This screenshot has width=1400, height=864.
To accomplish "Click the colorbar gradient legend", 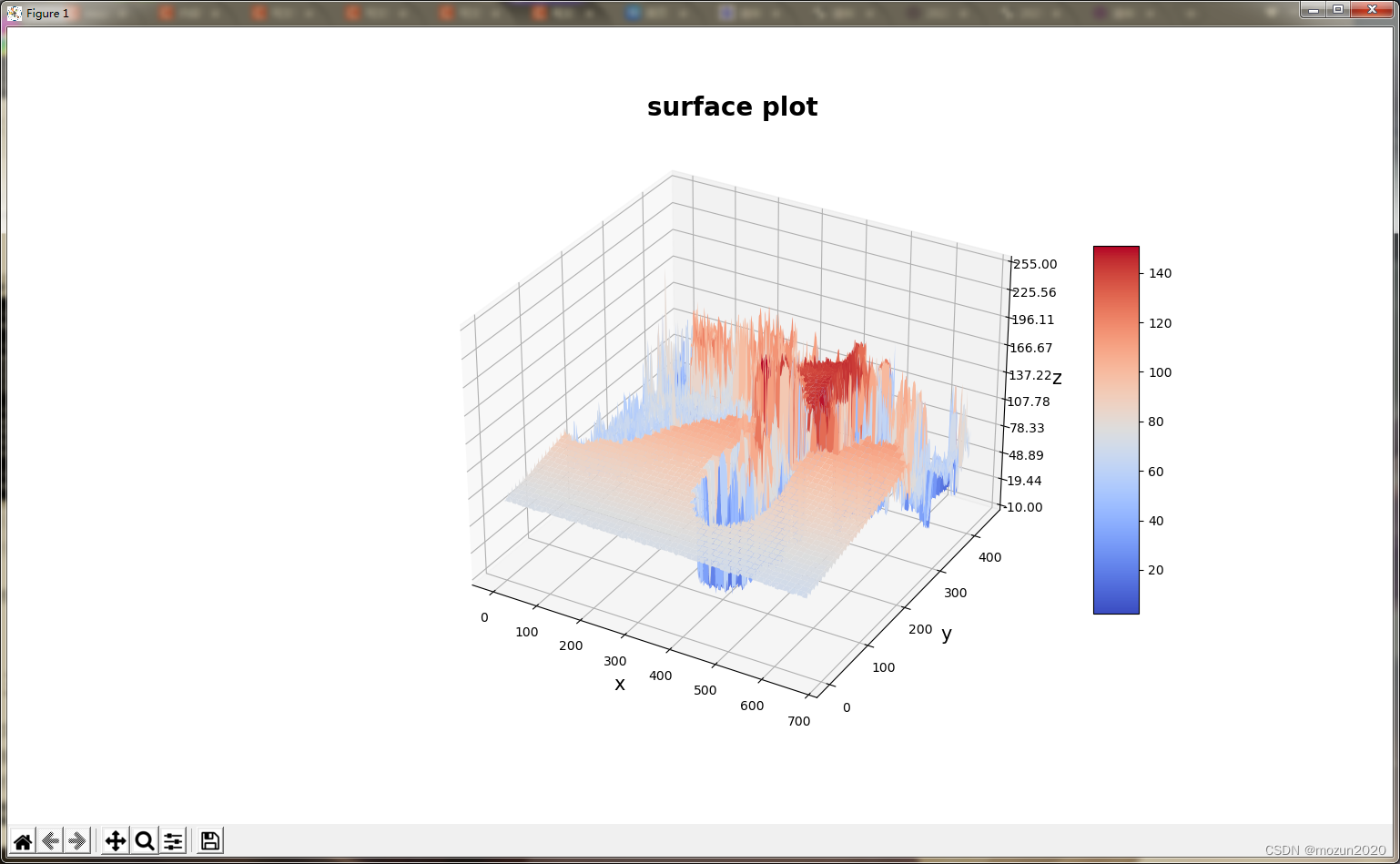I will pyautogui.click(x=1116, y=430).
